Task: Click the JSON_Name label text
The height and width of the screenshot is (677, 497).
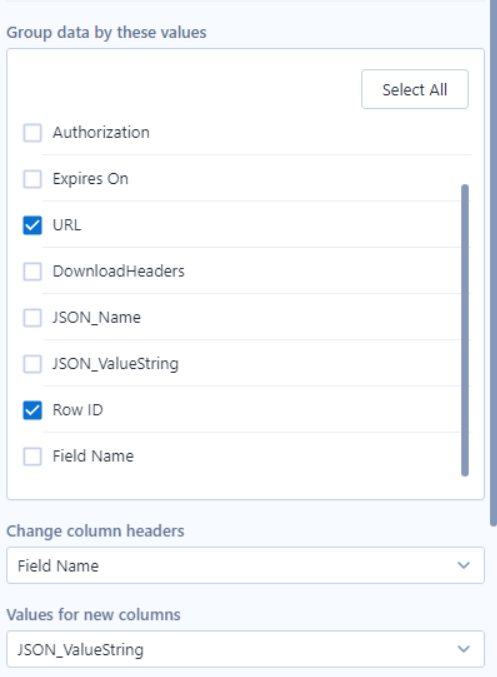Action: [96, 317]
